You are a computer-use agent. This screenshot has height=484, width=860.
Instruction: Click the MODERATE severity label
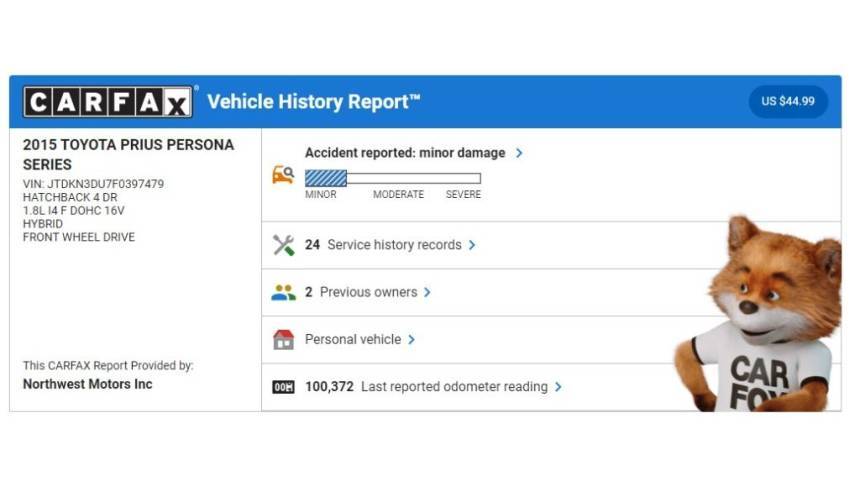398,195
